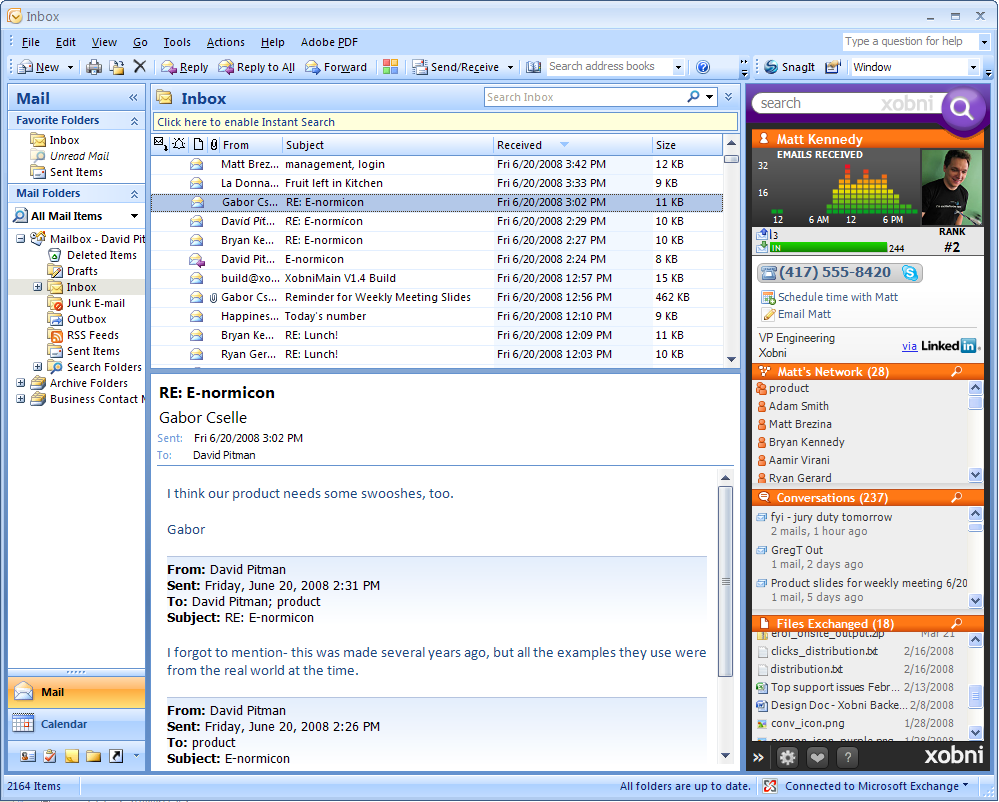
Task: Sort messages by the attachment paperclip column
Action: click(x=213, y=145)
